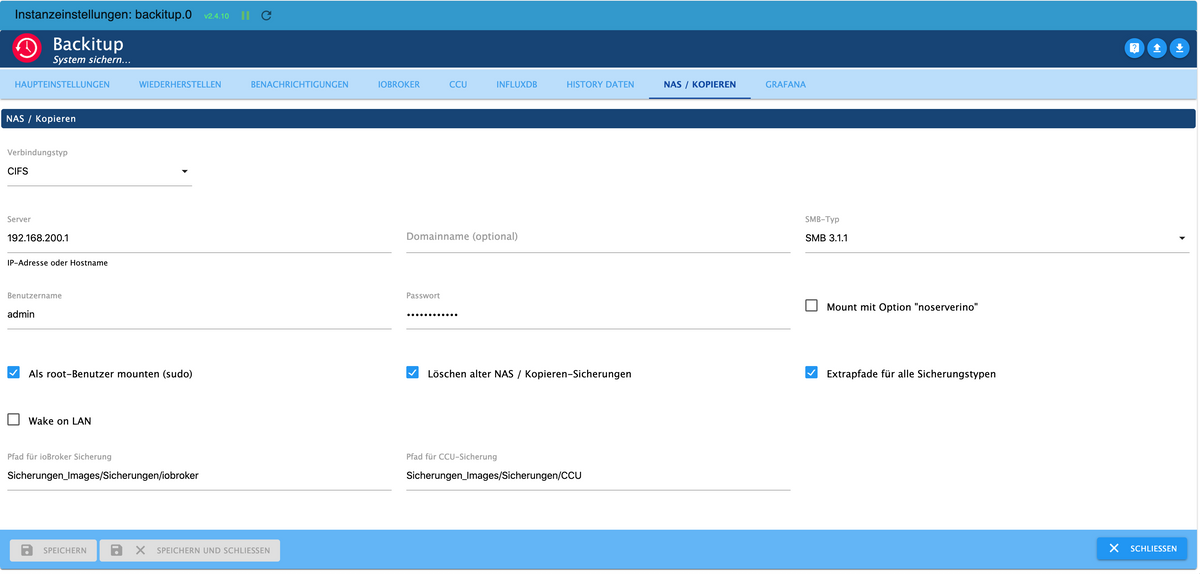Open the SMB-Typ dropdown
This screenshot has height=574, width=1200.
click(997, 239)
